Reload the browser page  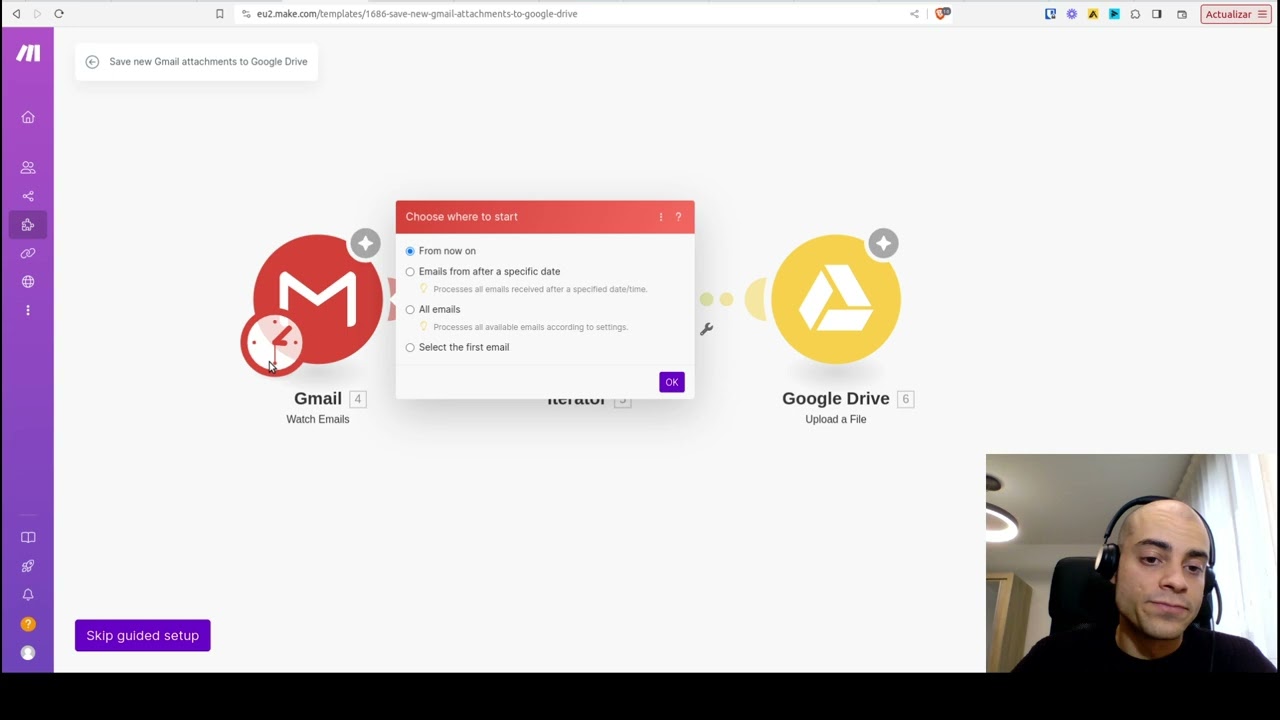59,14
